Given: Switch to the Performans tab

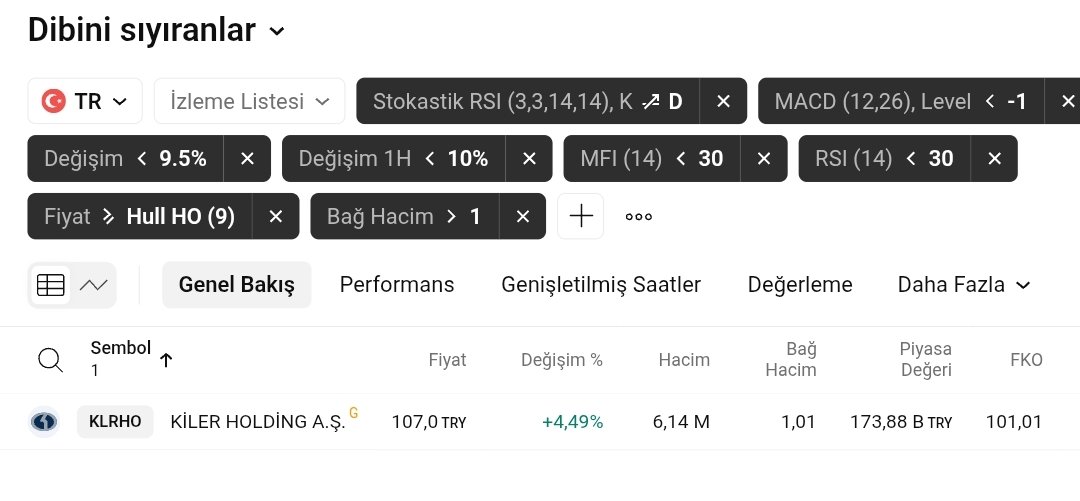Looking at the screenshot, I should click(397, 285).
